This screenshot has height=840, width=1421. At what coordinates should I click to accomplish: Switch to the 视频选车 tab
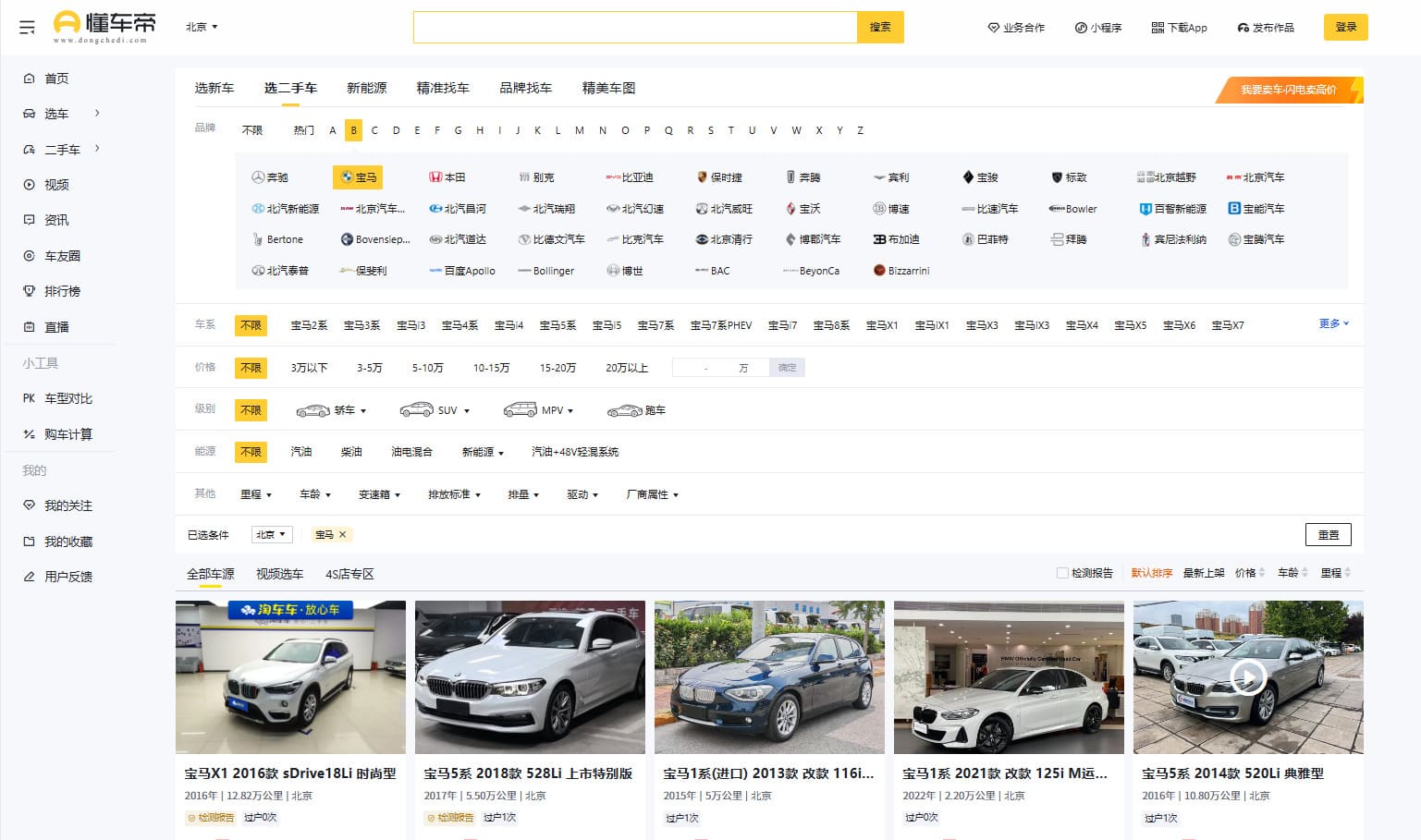[280, 574]
